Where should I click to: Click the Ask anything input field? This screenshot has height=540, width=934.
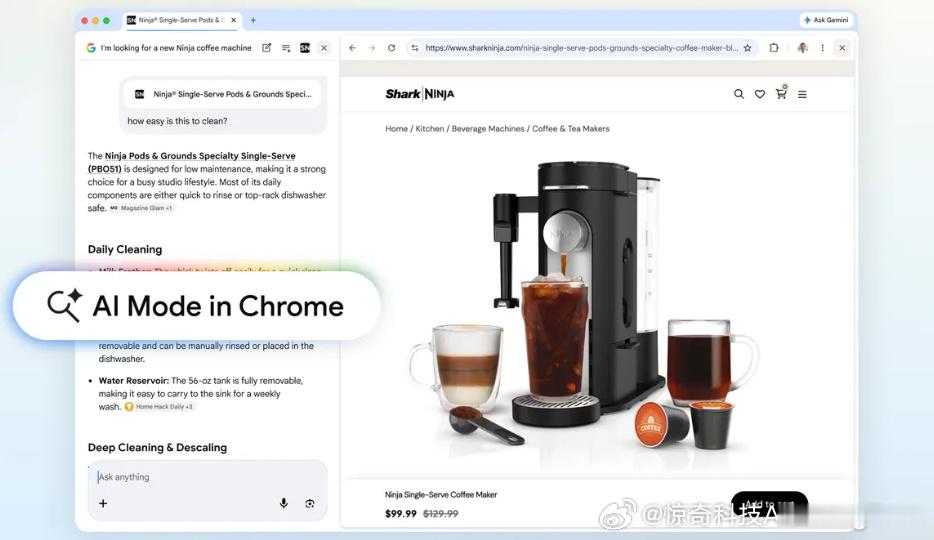[207, 477]
